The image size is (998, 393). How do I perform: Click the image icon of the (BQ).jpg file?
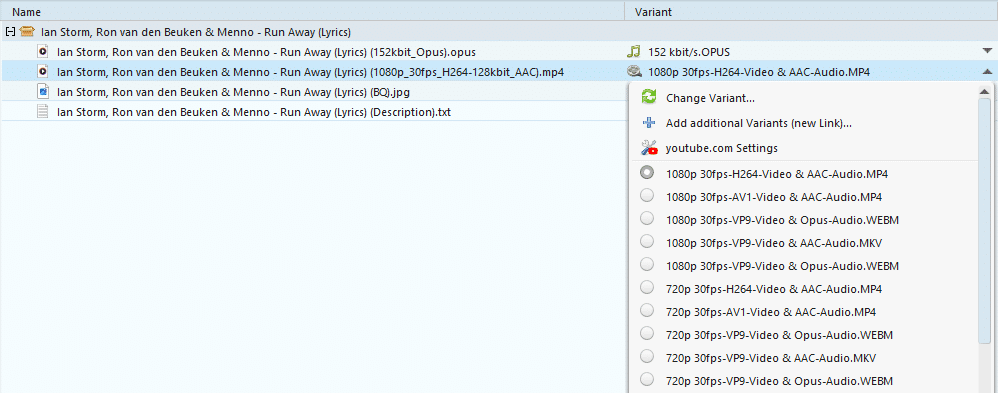[x=43, y=92]
